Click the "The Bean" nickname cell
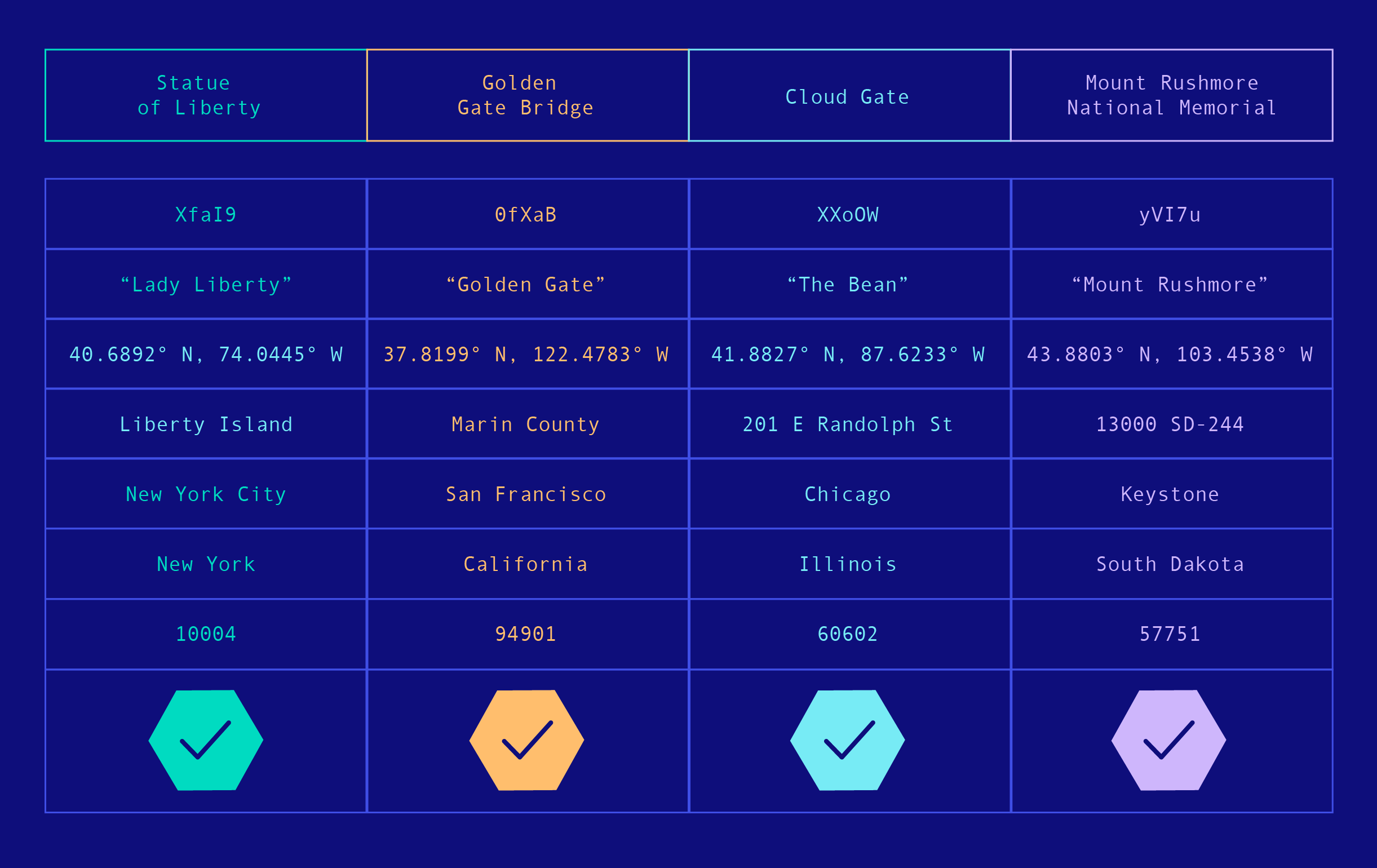The image size is (1377, 868). [850, 284]
